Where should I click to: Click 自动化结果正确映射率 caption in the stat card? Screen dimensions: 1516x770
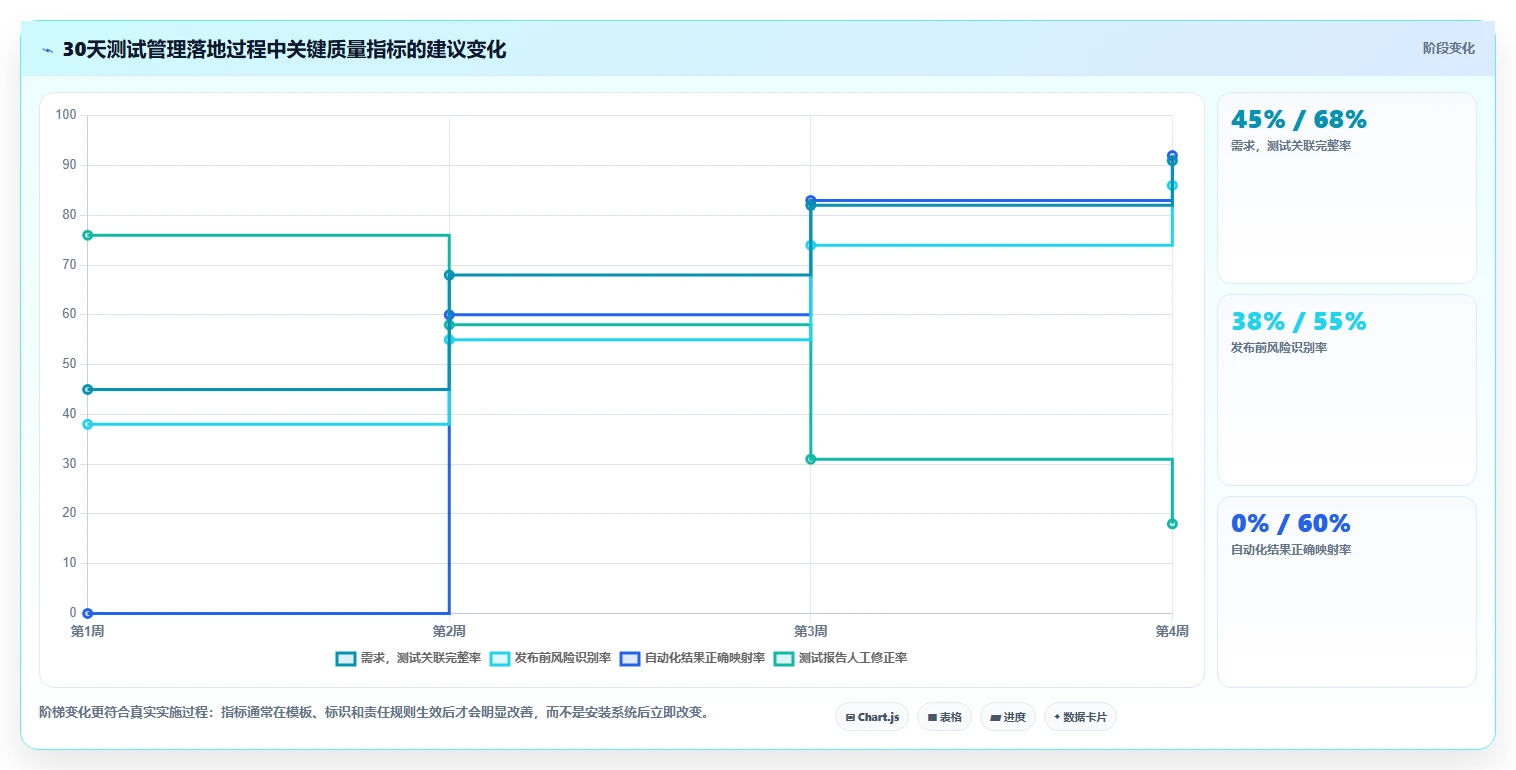1291,550
